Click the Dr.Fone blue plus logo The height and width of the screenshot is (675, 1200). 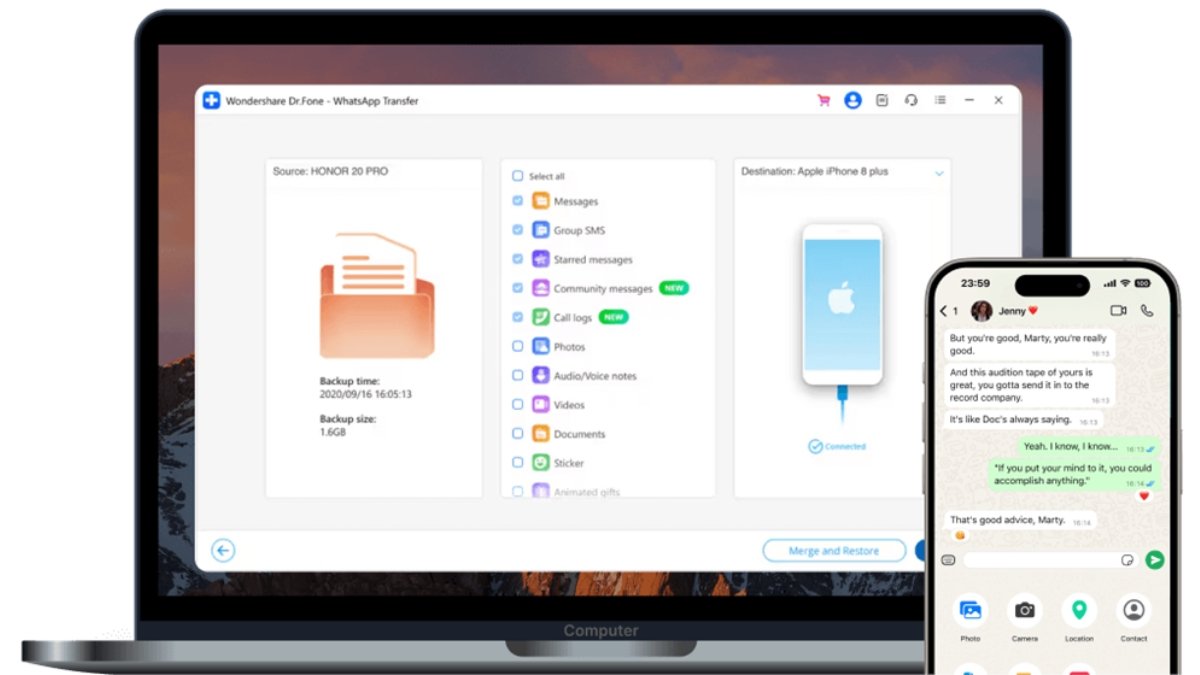click(x=211, y=101)
